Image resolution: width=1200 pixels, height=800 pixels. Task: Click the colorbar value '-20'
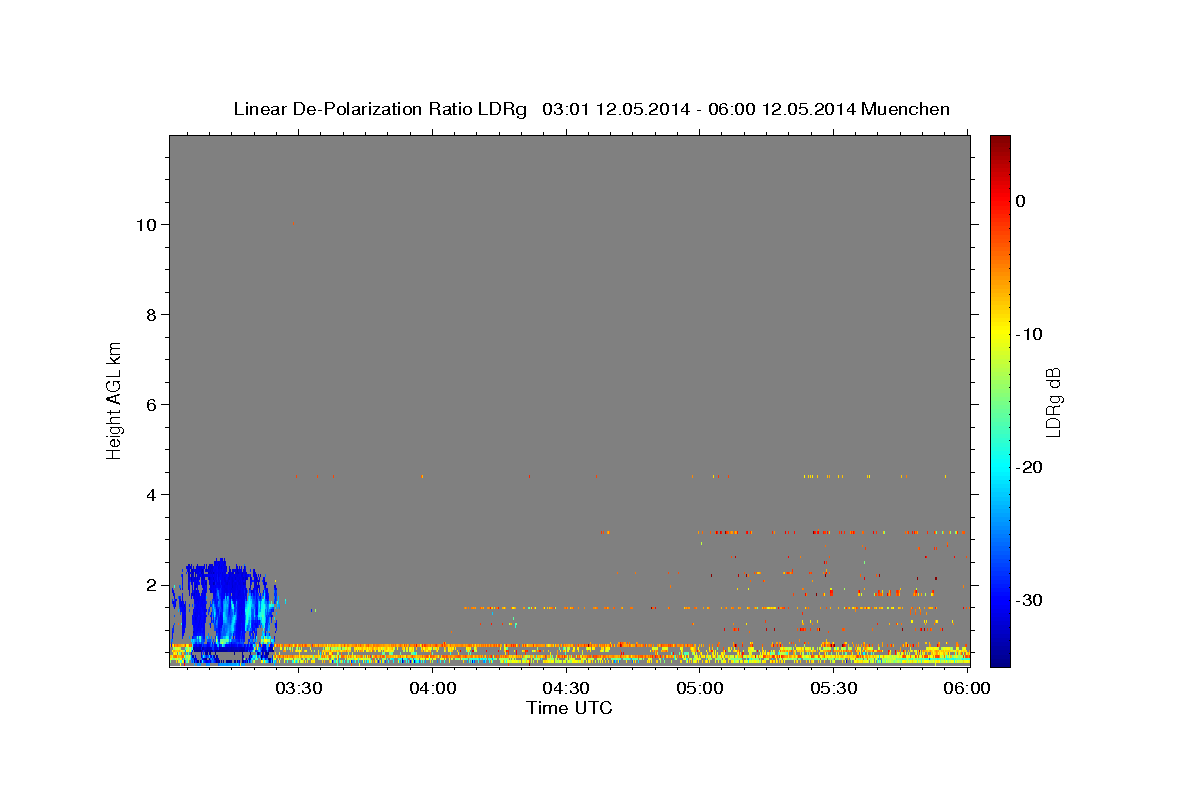(x=1029, y=467)
